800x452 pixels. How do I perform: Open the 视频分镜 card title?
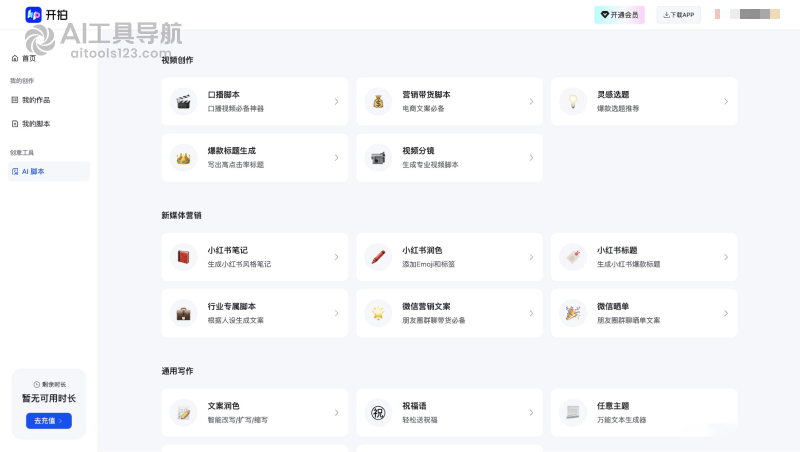click(418, 151)
